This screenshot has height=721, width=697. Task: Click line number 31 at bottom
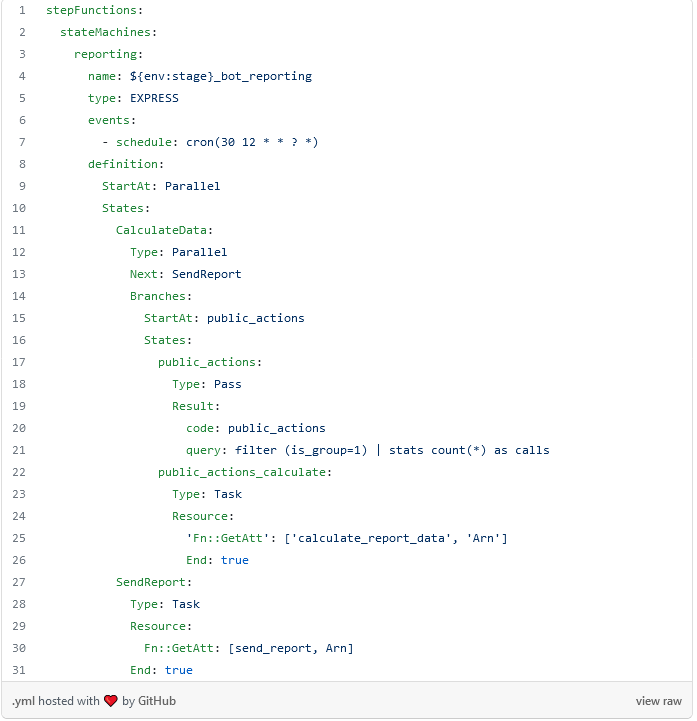click(x=21, y=670)
